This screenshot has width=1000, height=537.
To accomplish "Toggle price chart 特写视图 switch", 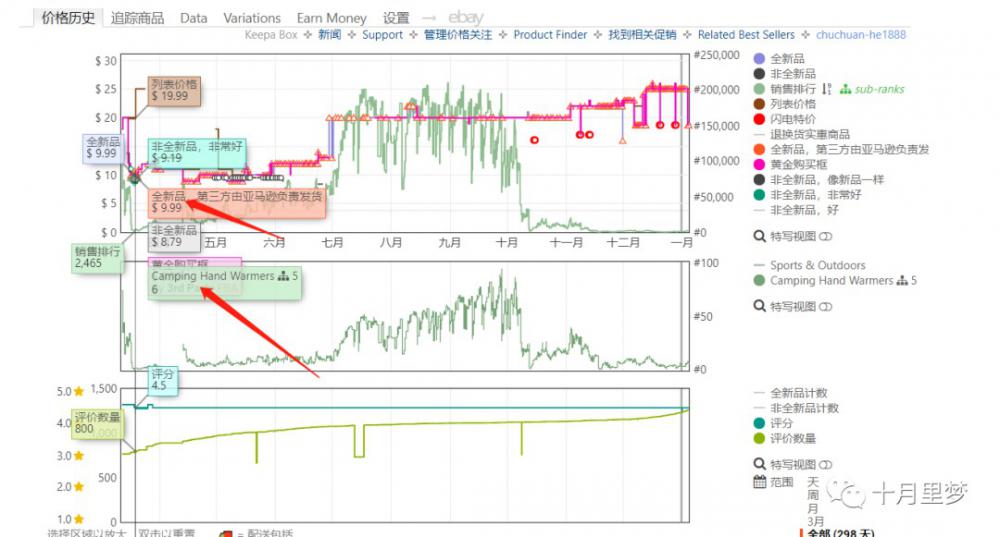I will pyautogui.click(x=825, y=237).
